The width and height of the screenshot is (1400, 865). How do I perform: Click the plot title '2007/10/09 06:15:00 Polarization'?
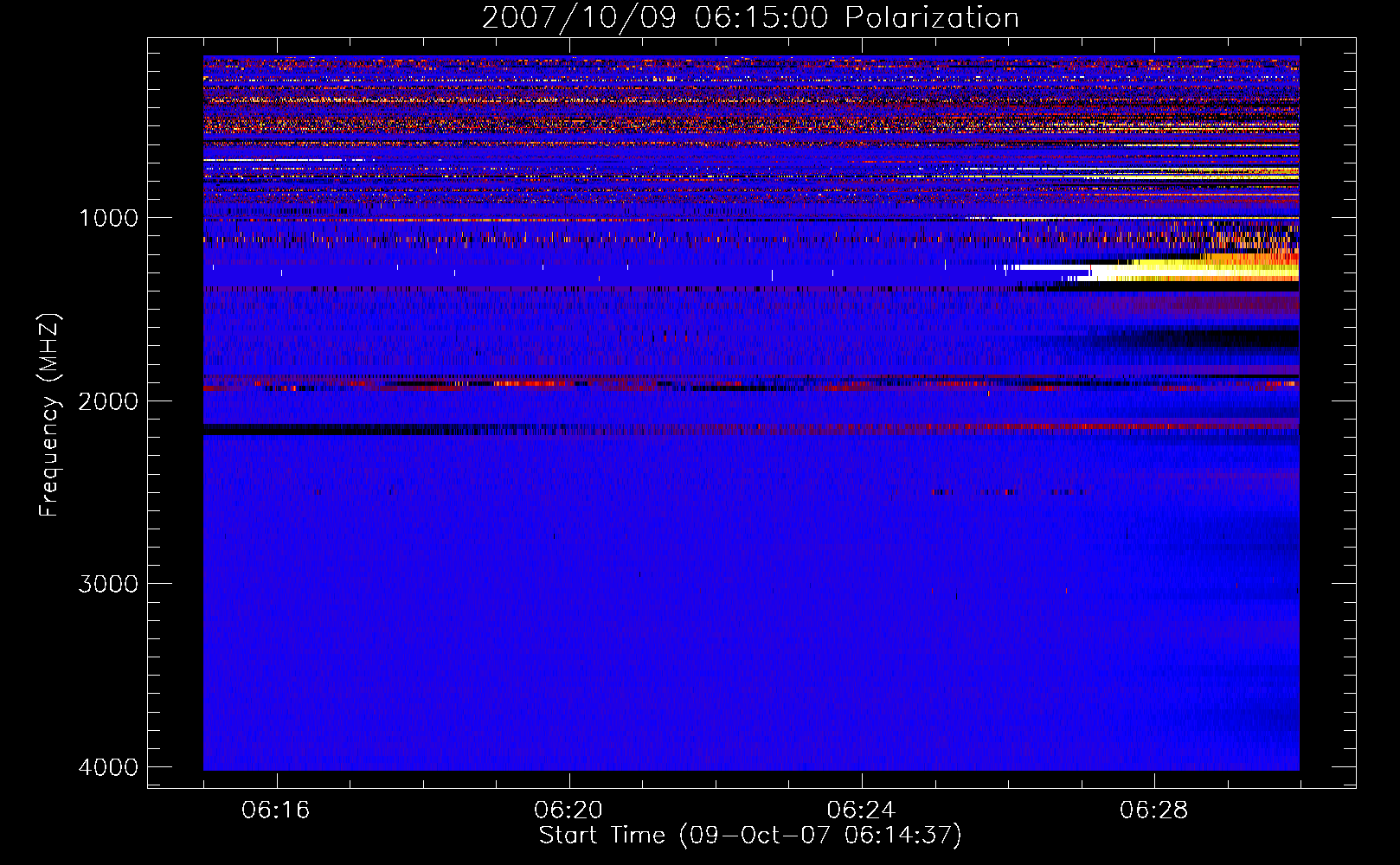point(750,17)
